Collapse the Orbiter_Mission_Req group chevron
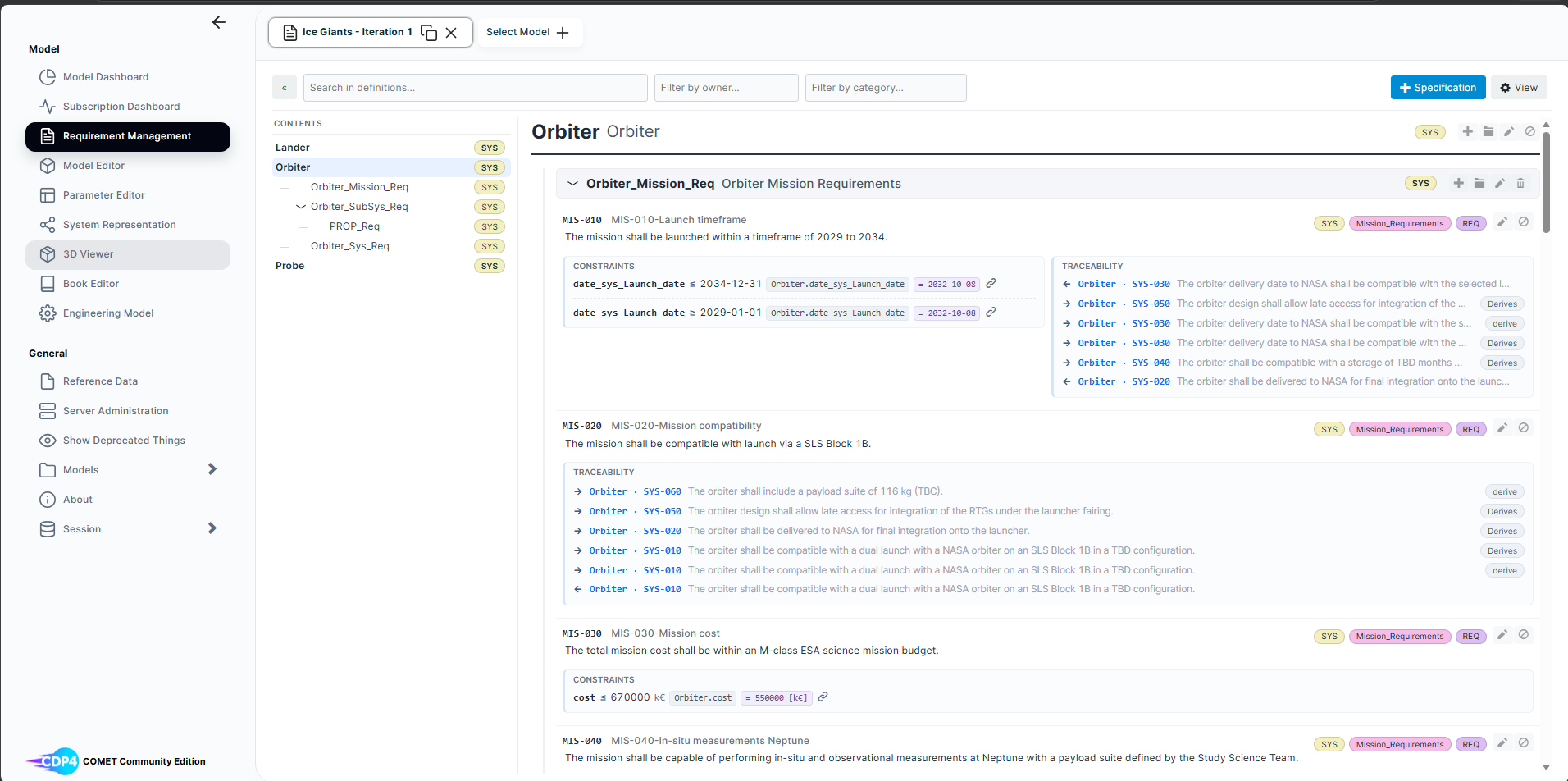 pos(573,183)
